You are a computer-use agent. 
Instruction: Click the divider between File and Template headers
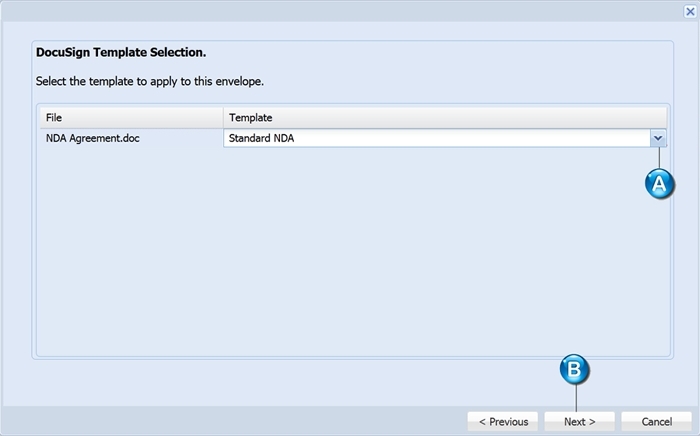(223, 118)
